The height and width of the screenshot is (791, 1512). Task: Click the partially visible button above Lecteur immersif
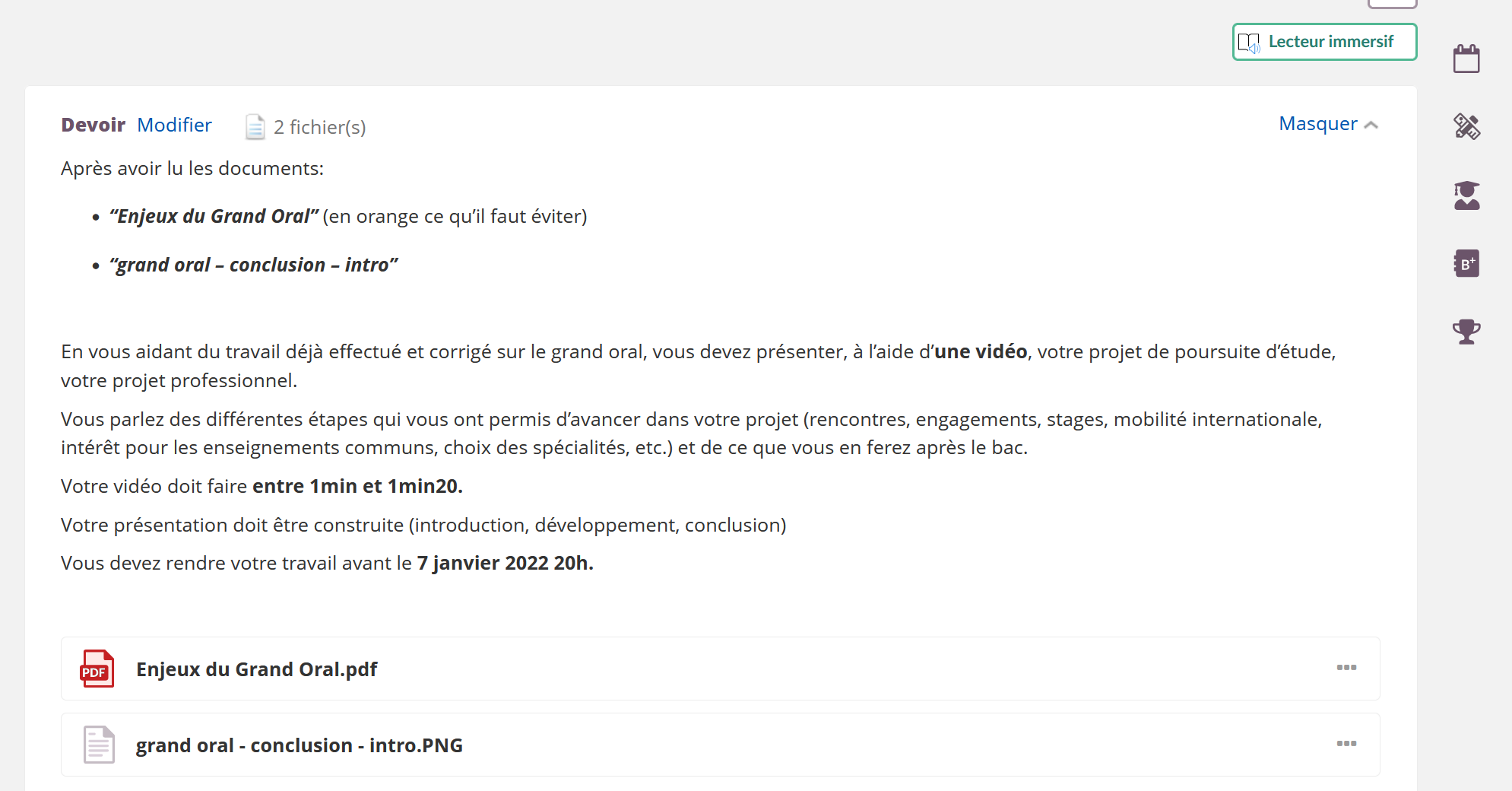coord(1392,4)
